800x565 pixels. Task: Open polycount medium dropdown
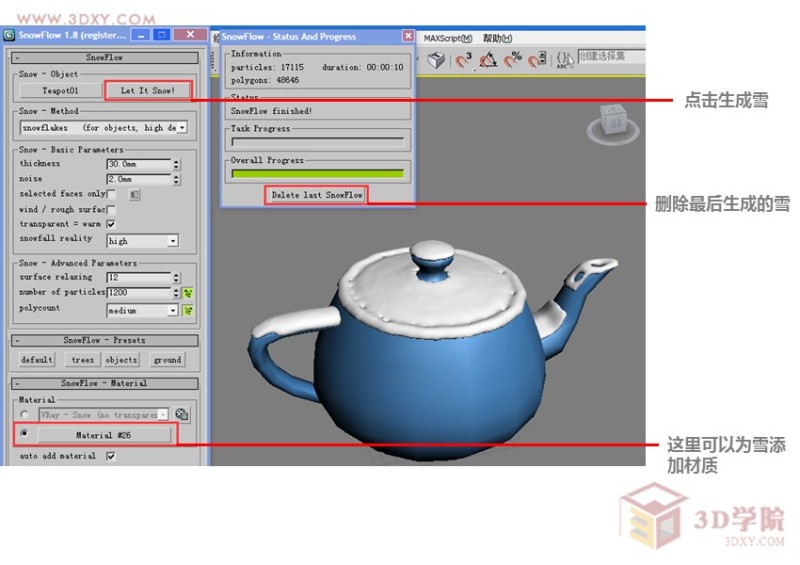point(142,310)
